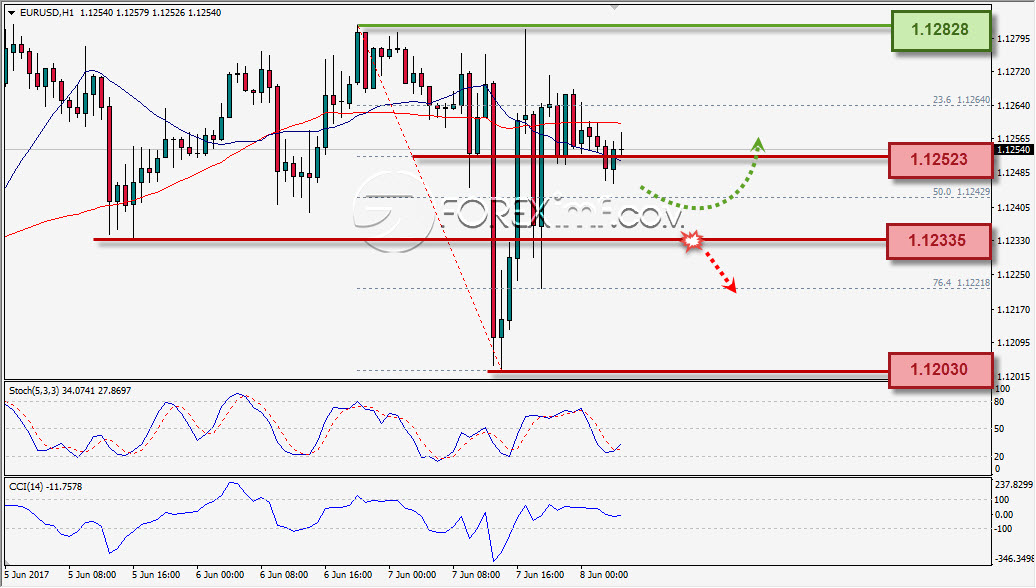Image resolution: width=1036 pixels, height=588 pixels.
Task: Click Stochastic scale value 20
Action: 999,457
